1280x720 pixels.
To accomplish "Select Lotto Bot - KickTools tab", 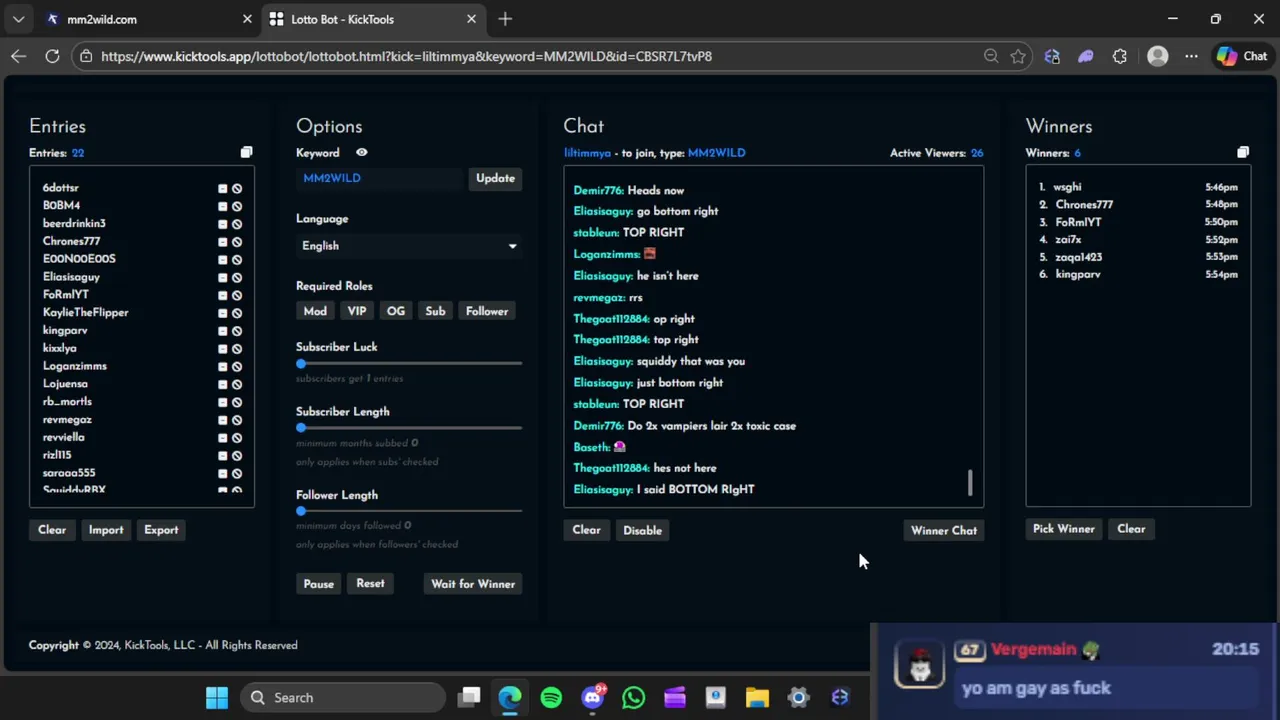I will tap(372, 19).
